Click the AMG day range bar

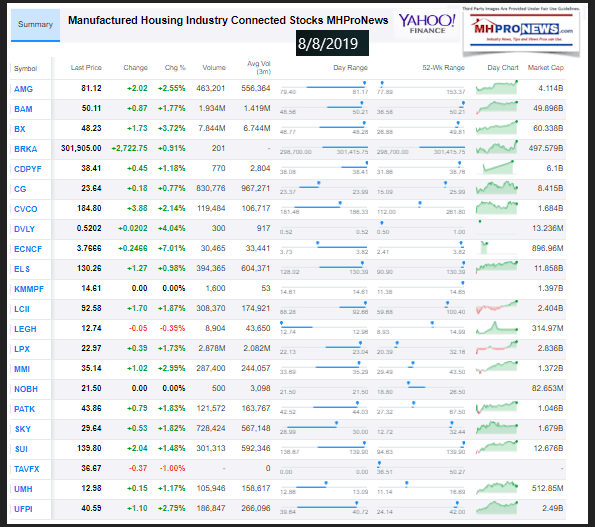324,88
